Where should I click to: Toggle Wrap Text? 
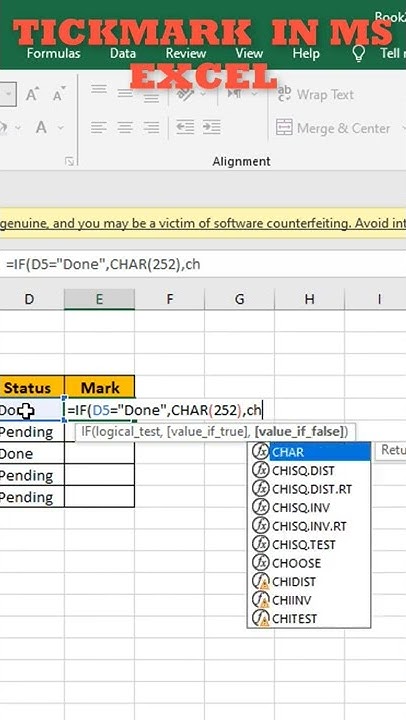coord(315,95)
